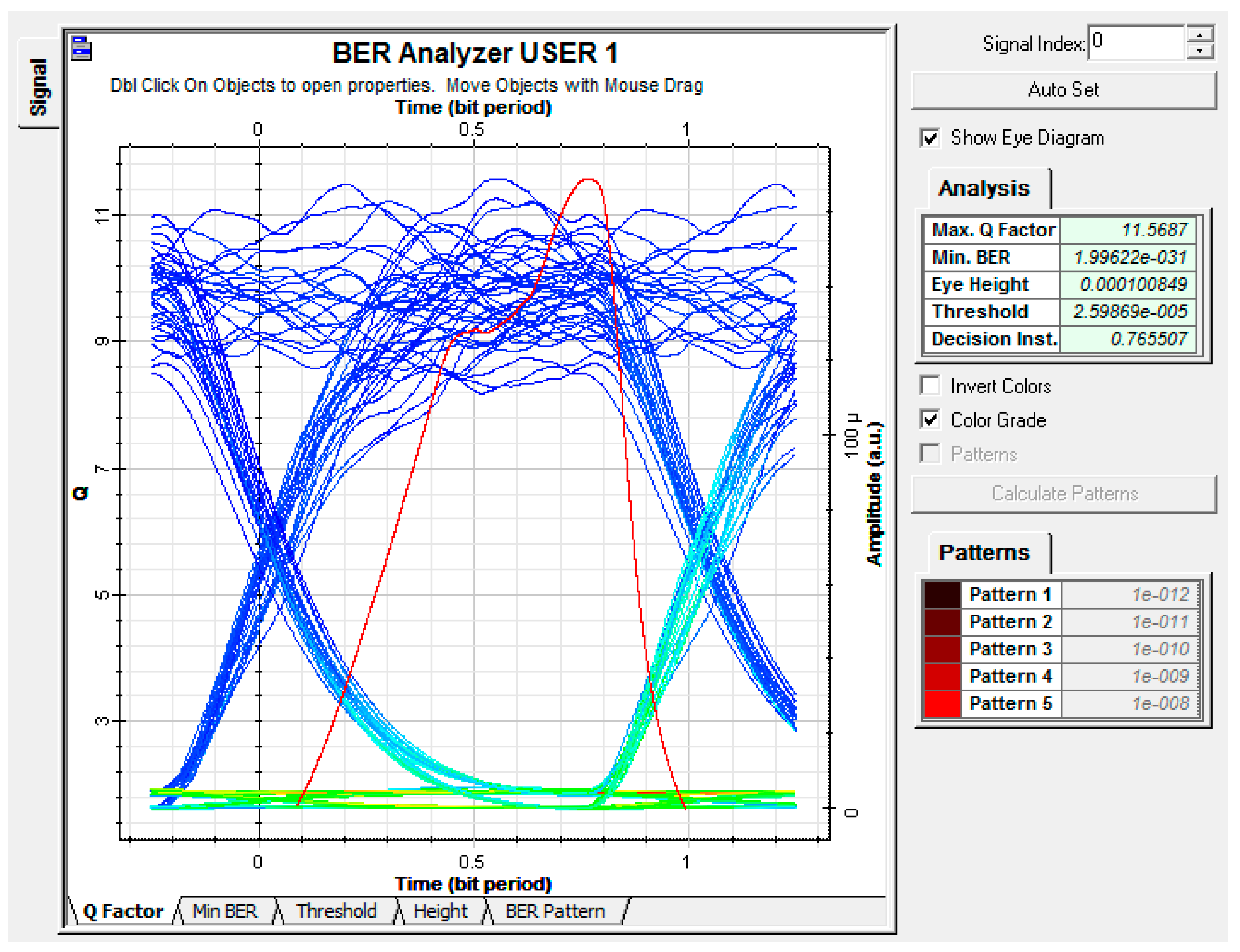
Task: Disable the Color Grade checkbox
Action: tap(930, 419)
